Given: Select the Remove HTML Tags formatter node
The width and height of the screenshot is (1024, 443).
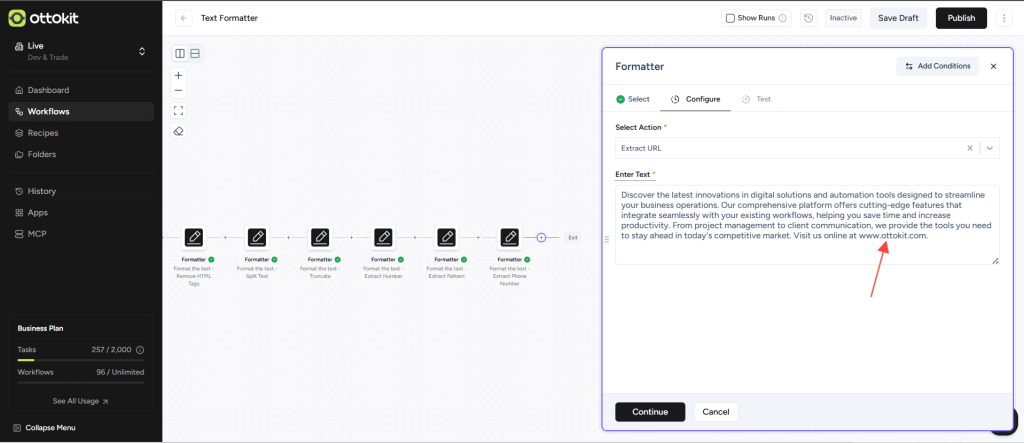Looking at the screenshot, I should pos(194,237).
